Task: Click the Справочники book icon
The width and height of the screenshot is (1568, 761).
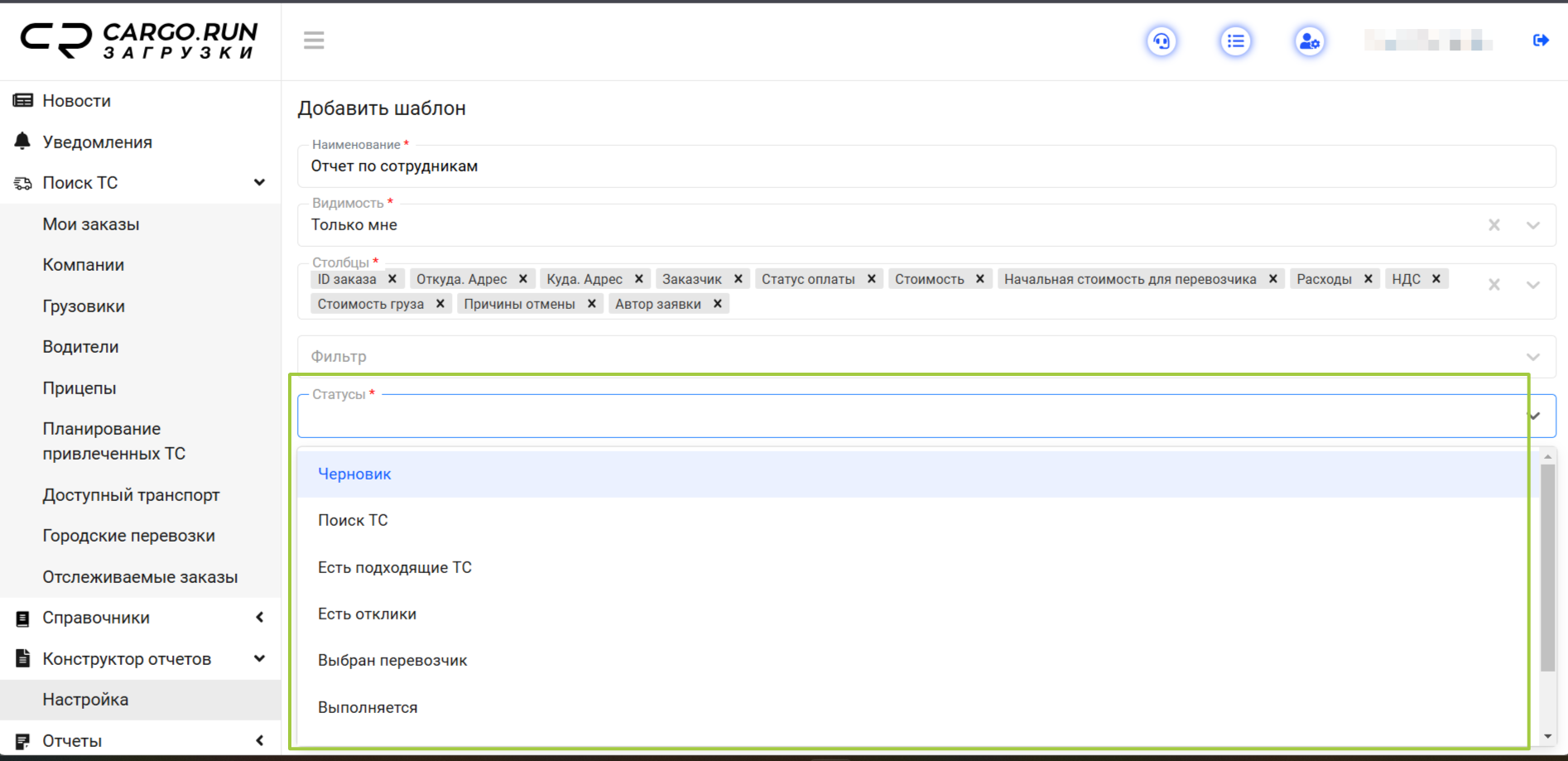Action: (x=22, y=618)
